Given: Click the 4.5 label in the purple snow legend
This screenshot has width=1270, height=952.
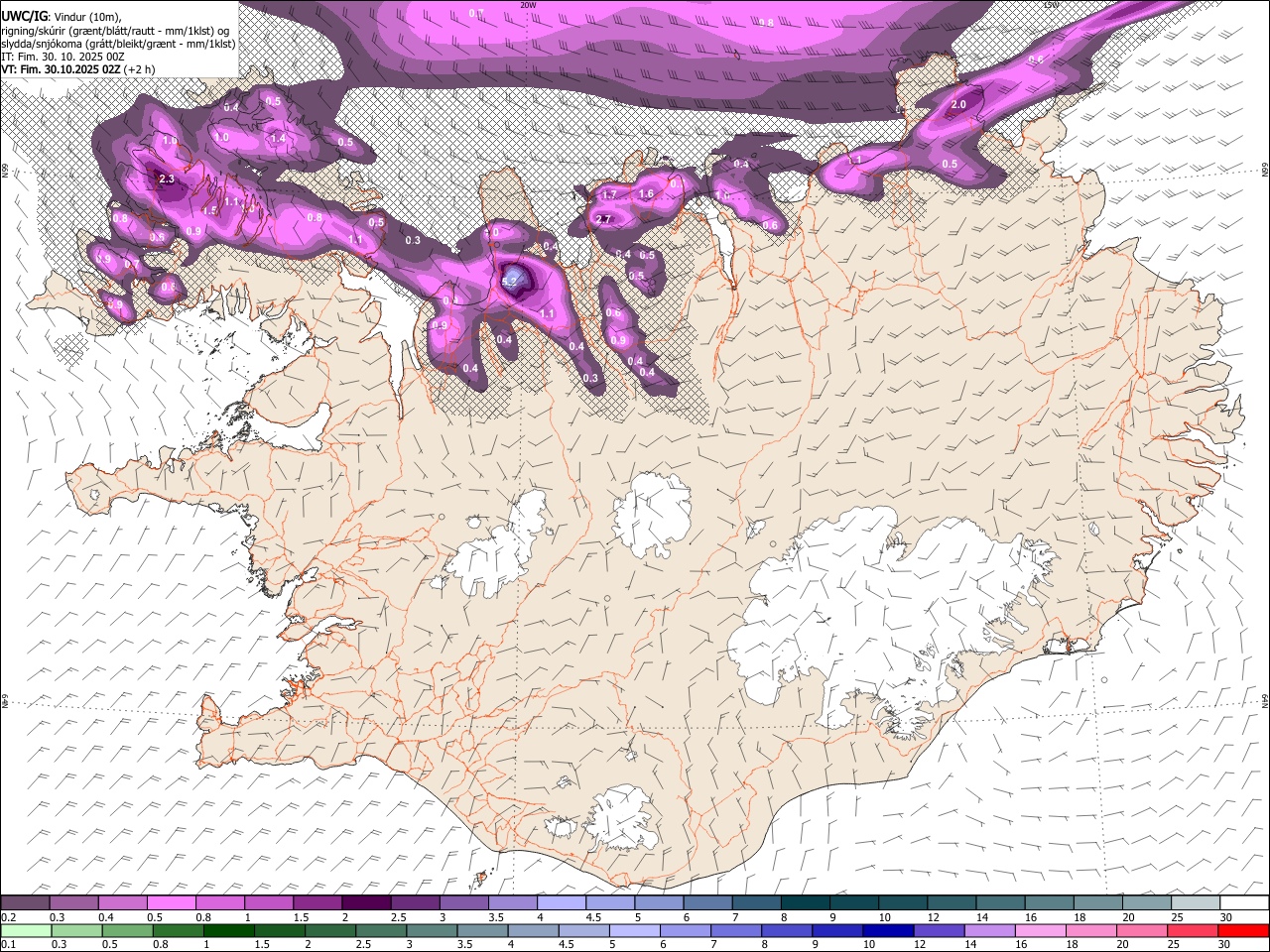Looking at the screenshot, I should coord(593,917).
